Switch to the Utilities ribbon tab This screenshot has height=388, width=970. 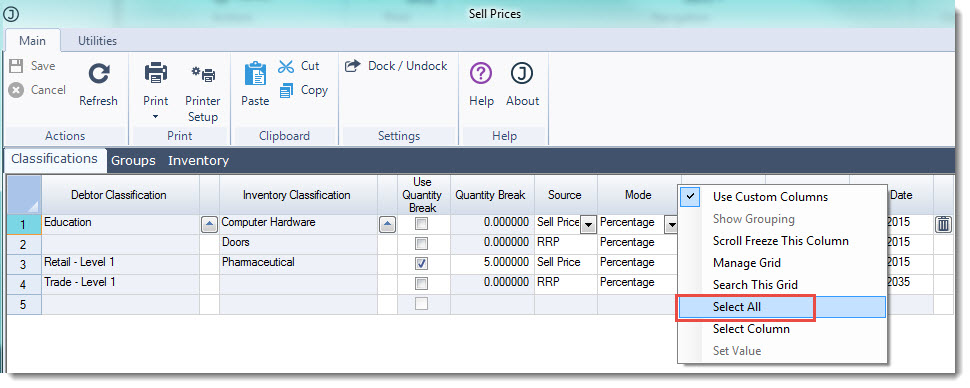coord(97,40)
